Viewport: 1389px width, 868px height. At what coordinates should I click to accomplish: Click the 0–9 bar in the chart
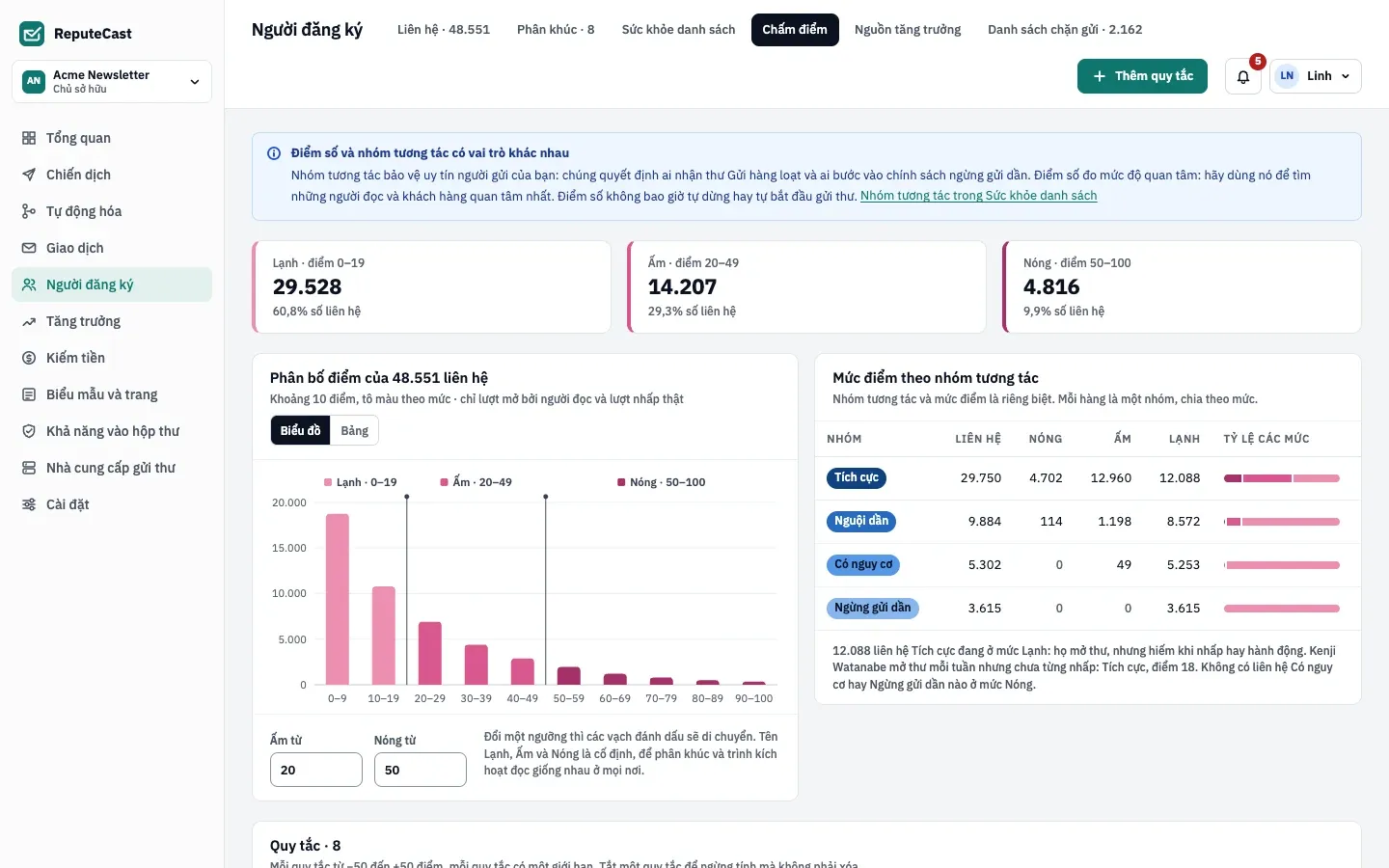click(338, 599)
